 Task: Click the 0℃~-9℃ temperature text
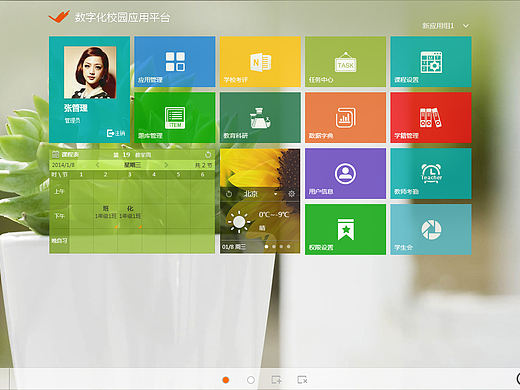274,214
